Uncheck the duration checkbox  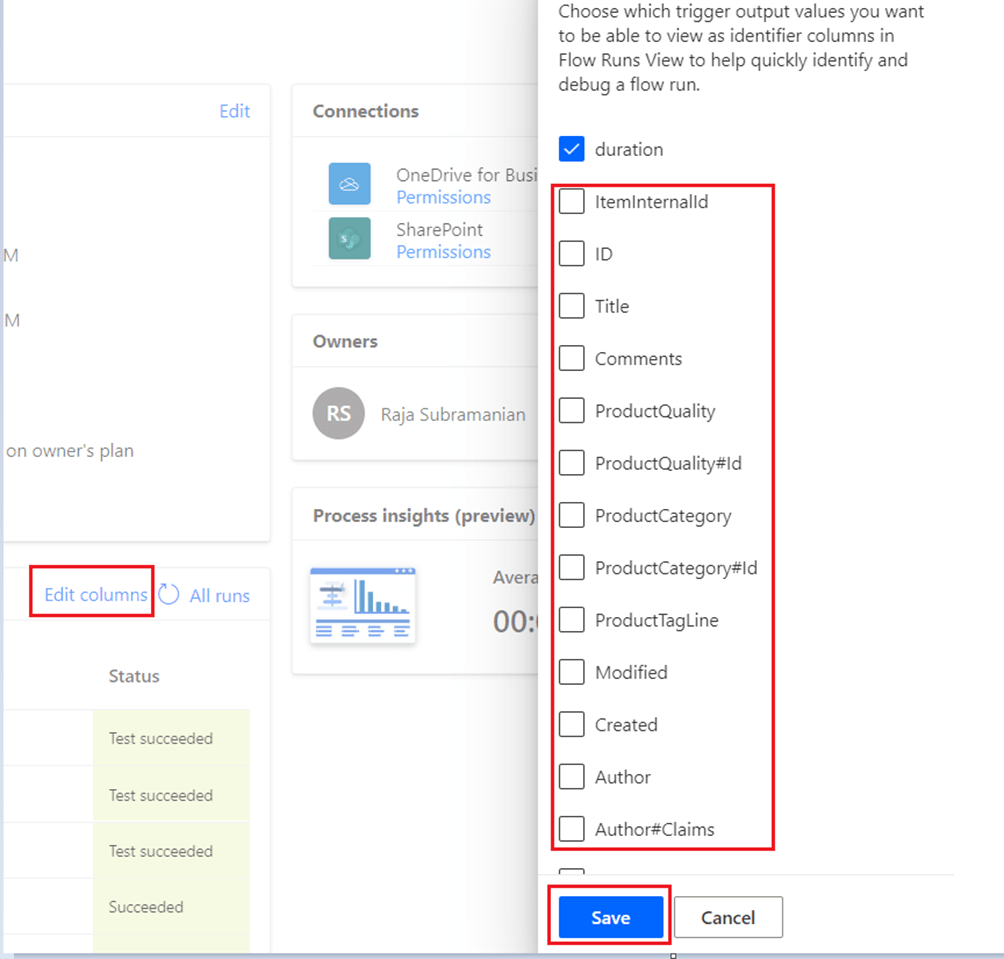click(572, 150)
